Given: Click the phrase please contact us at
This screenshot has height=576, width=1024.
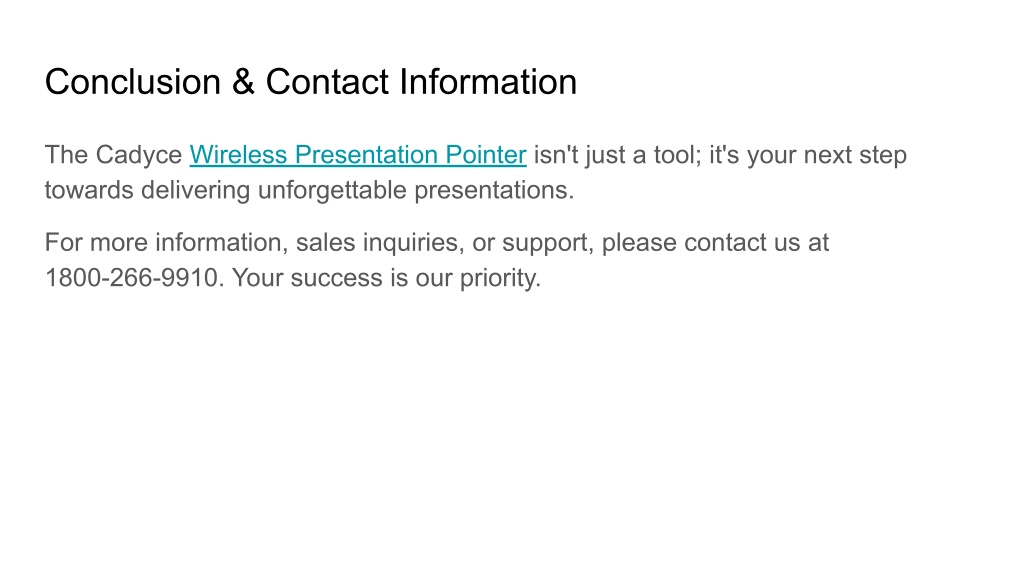Looking at the screenshot, I should [x=715, y=243].
